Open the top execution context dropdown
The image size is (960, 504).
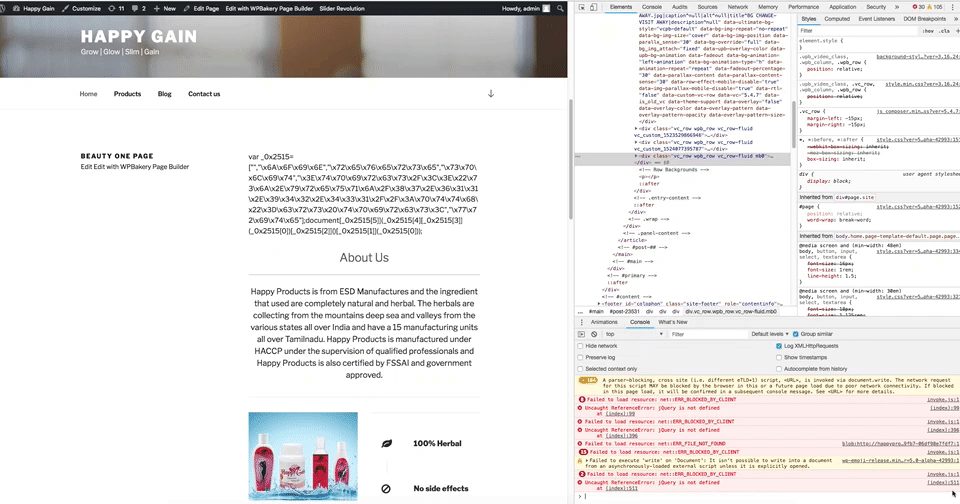pyautogui.click(x=634, y=334)
